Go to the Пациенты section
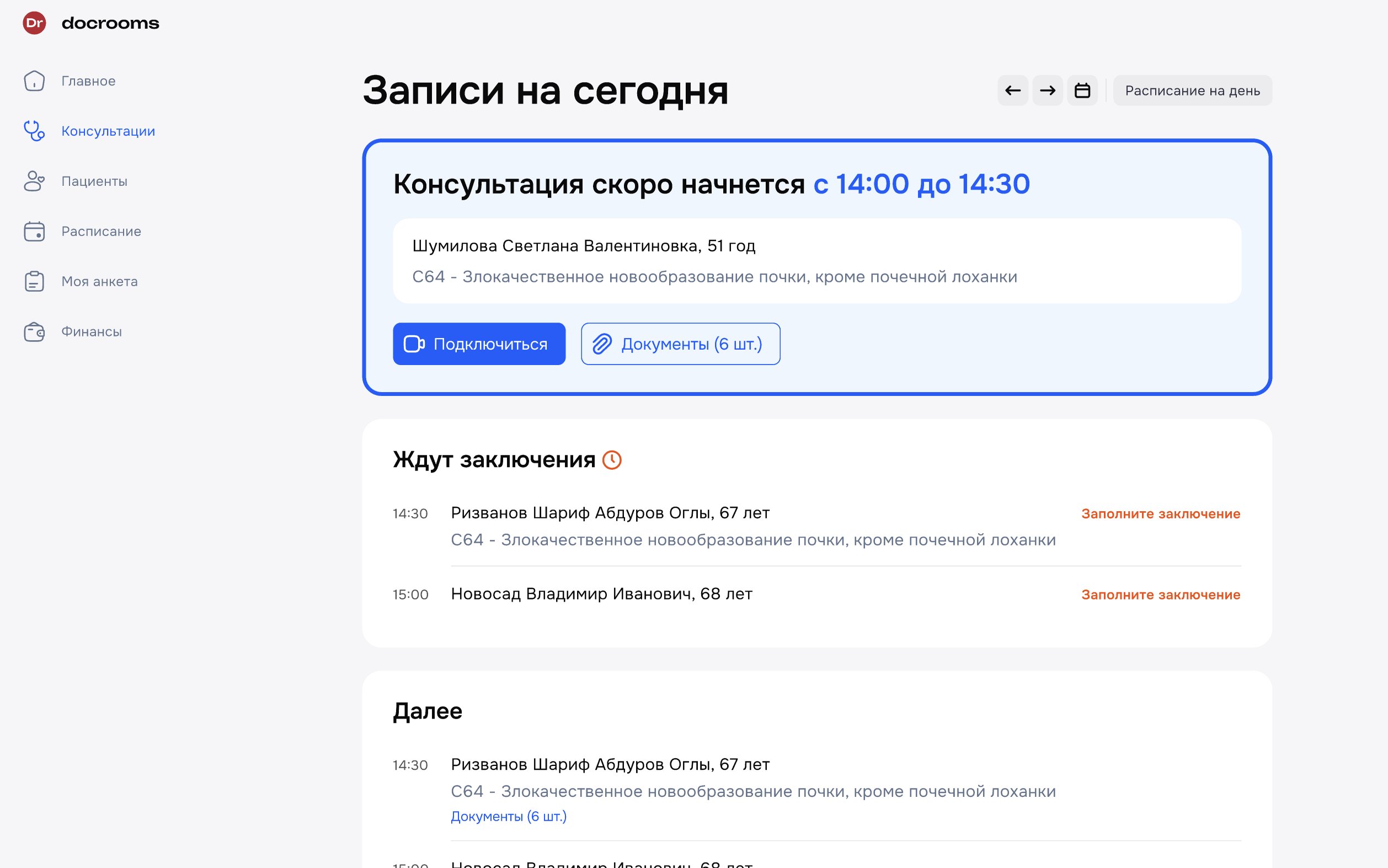Image resolution: width=1388 pixels, height=868 pixels. point(94,181)
